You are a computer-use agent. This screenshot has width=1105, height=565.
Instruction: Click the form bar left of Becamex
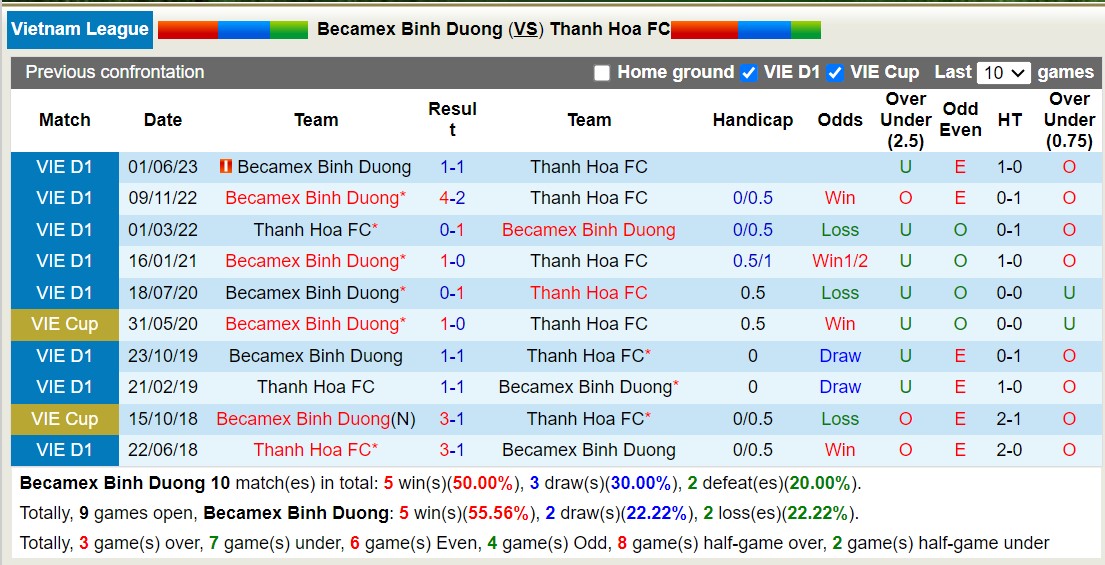tap(233, 30)
